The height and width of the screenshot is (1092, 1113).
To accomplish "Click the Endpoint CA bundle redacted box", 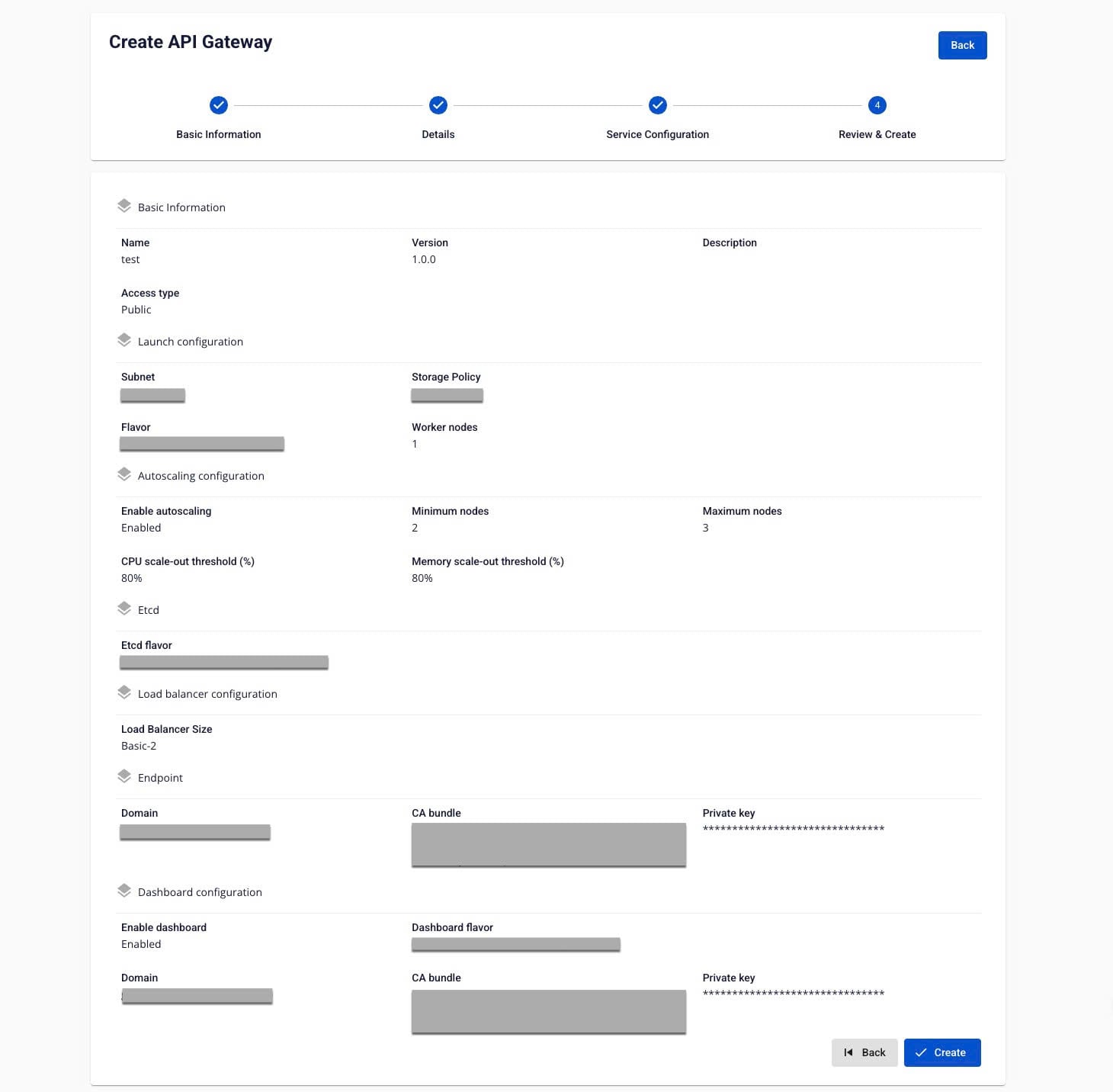I will pyautogui.click(x=549, y=844).
